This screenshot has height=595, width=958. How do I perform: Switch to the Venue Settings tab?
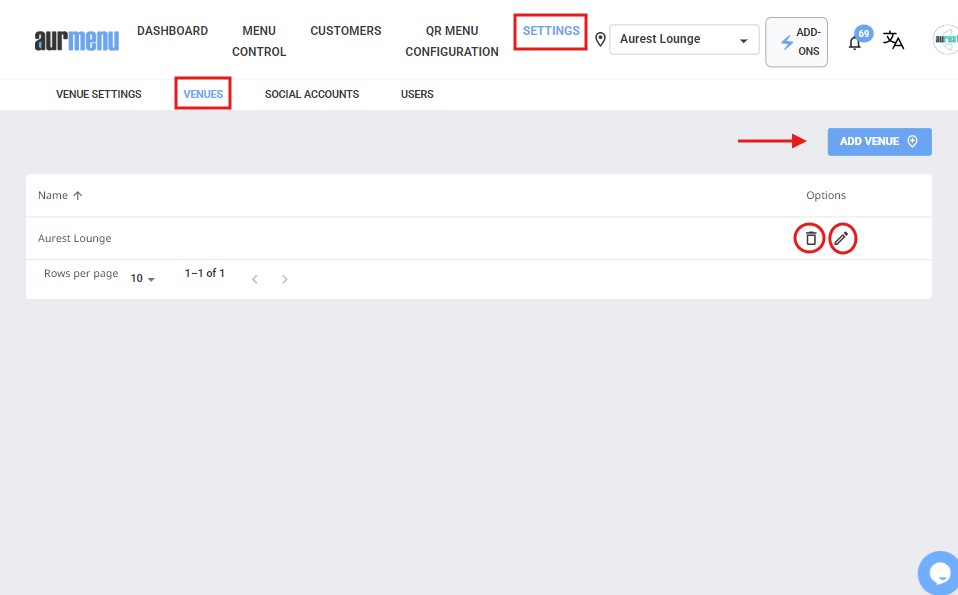(99, 94)
